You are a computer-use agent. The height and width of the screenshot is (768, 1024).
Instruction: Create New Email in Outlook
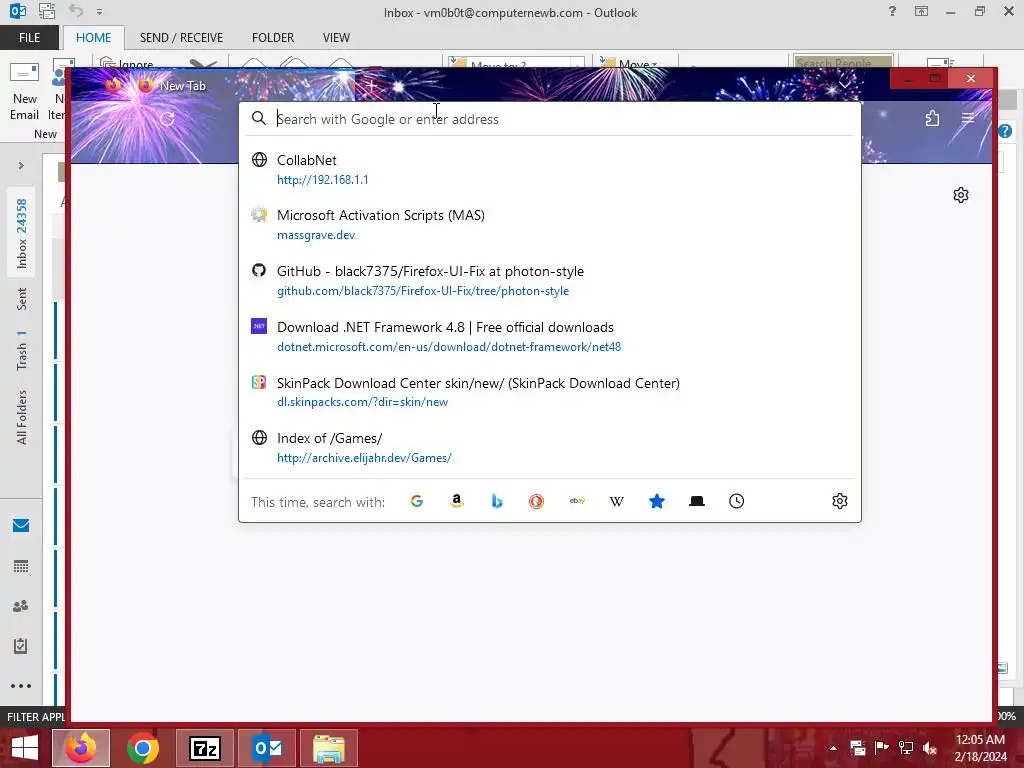(x=24, y=91)
